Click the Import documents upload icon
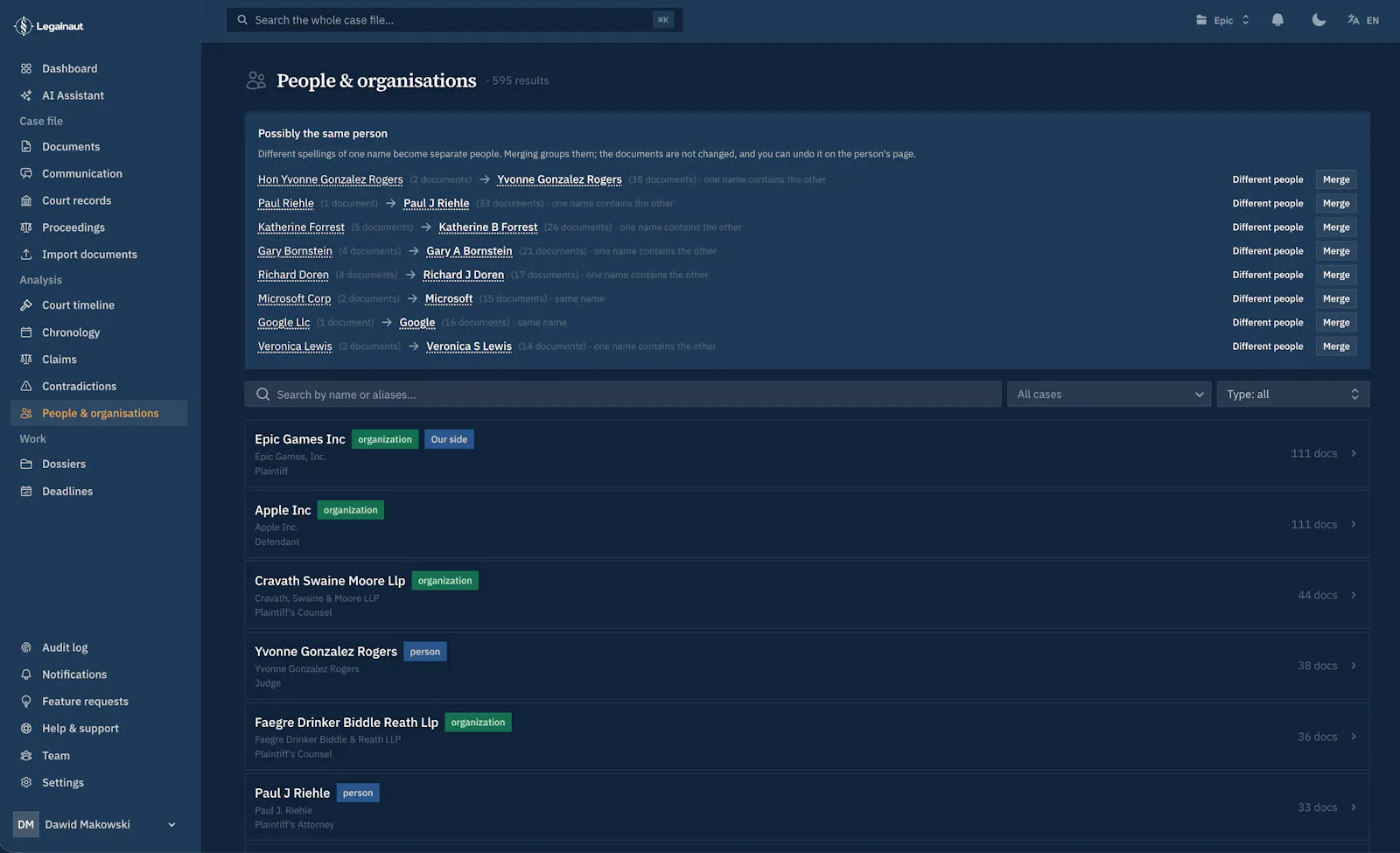The height and width of the screenshot is (853, 1400). [x=26, y=255]
